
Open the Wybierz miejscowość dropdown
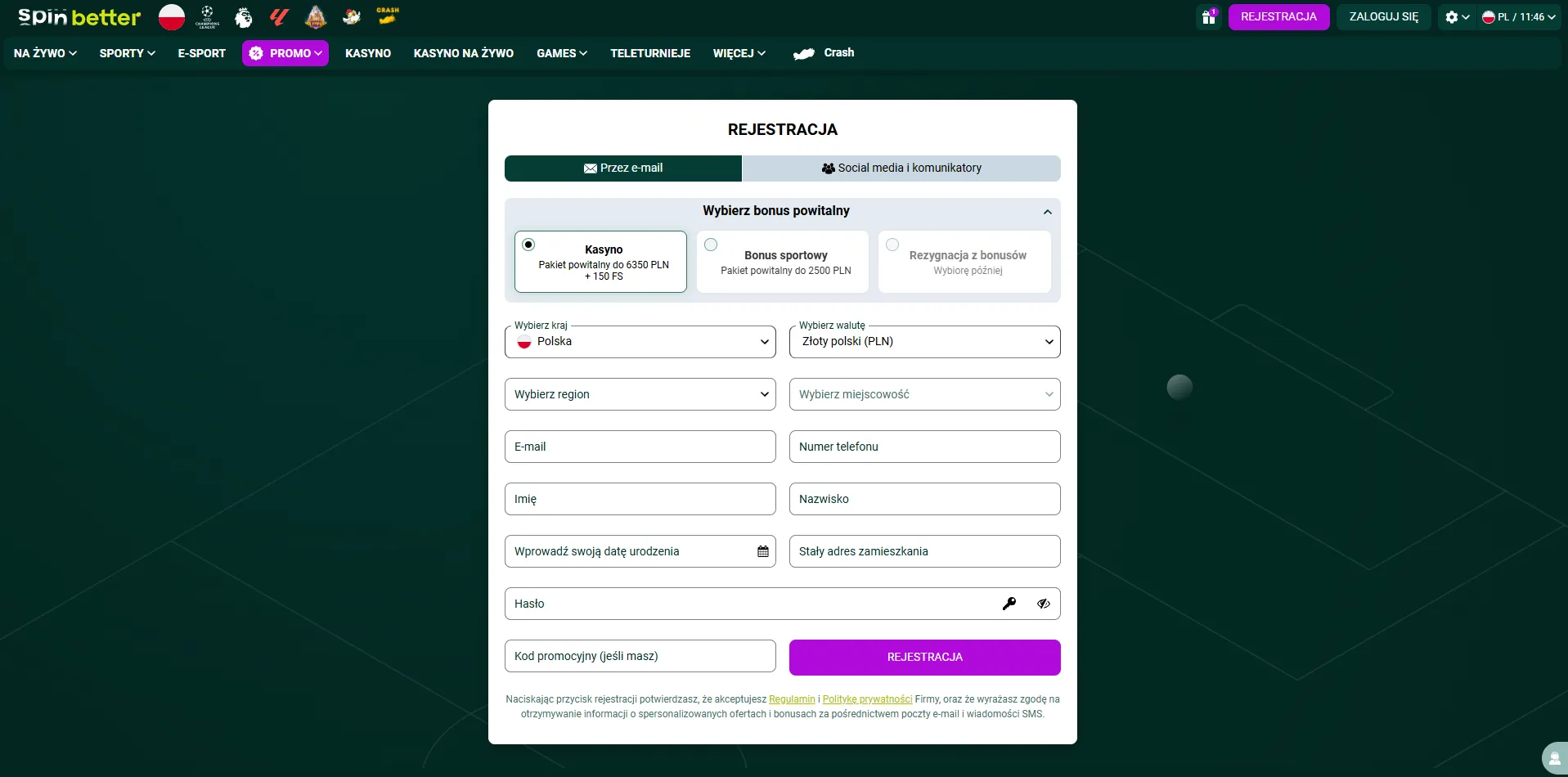(923, 393)
